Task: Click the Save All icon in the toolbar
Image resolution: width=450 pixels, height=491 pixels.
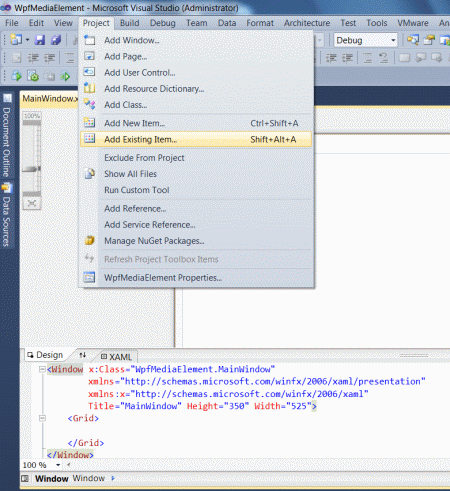Action: (56, 40)
